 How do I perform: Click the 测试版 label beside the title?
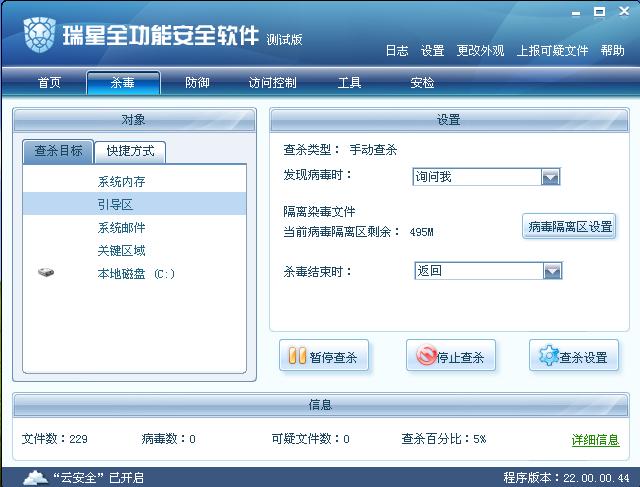tap(284, 40)
